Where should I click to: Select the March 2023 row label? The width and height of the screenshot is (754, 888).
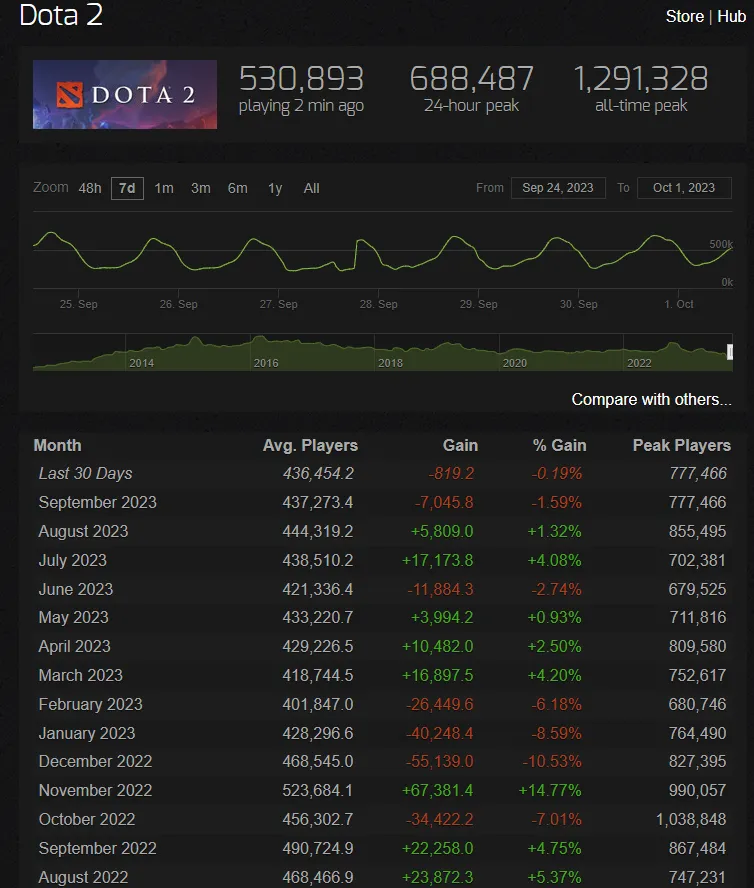tap(80, 675)
